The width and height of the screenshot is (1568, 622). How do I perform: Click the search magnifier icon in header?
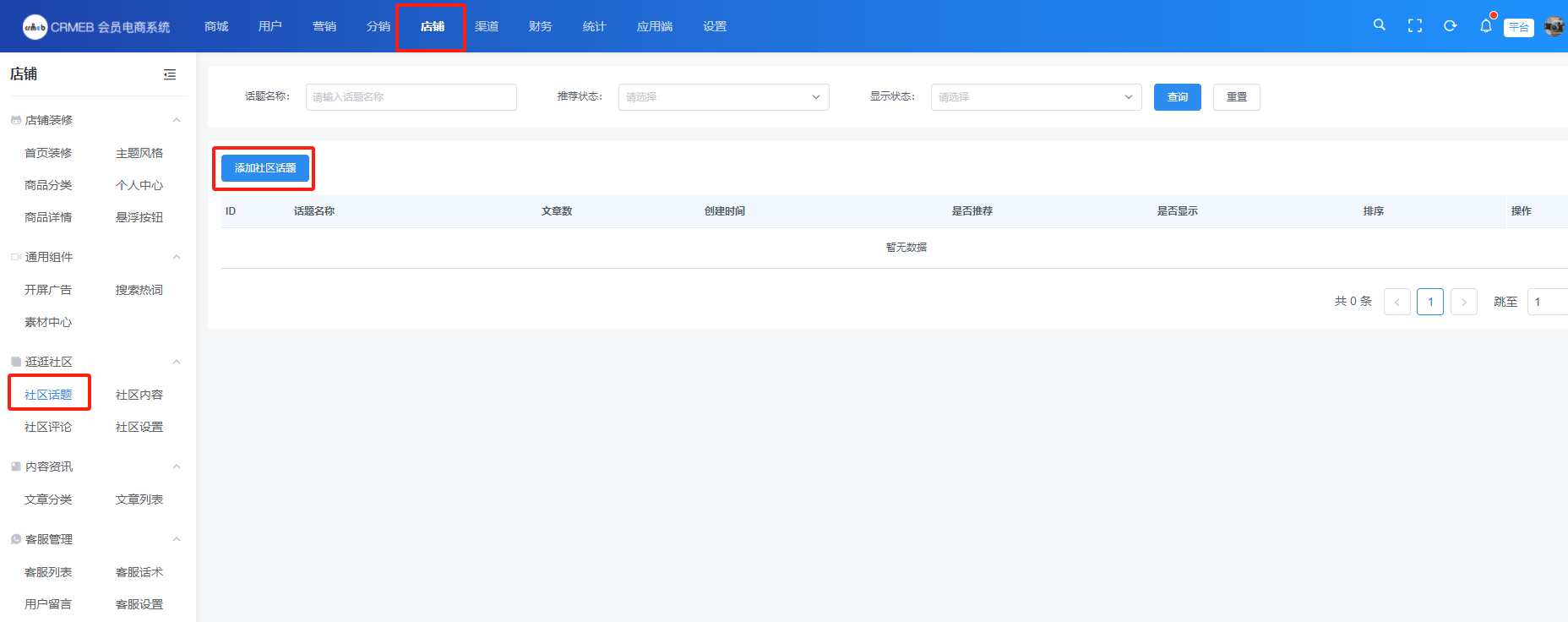coord(1379,25)
